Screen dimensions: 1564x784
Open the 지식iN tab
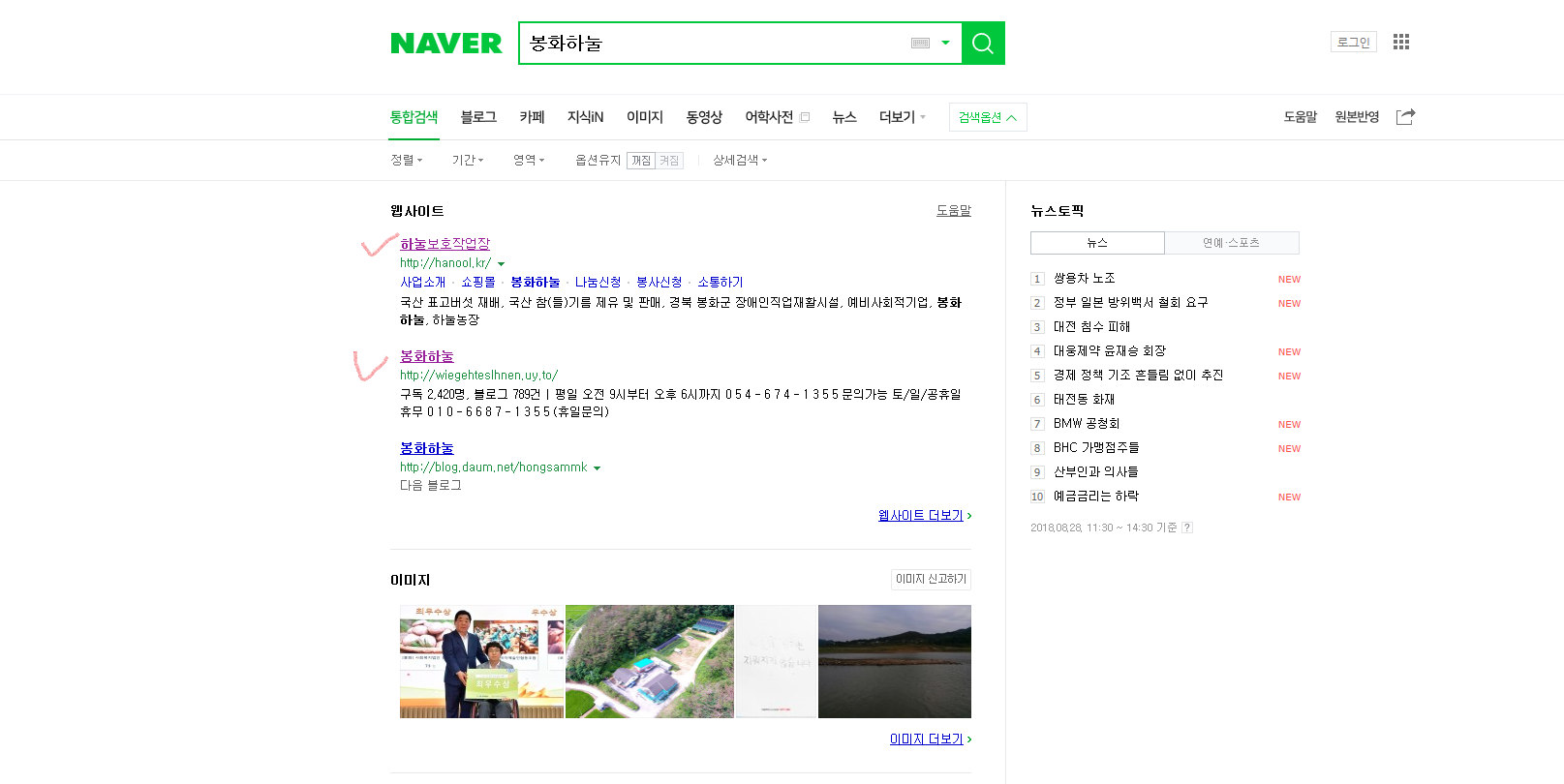point(585,117)
